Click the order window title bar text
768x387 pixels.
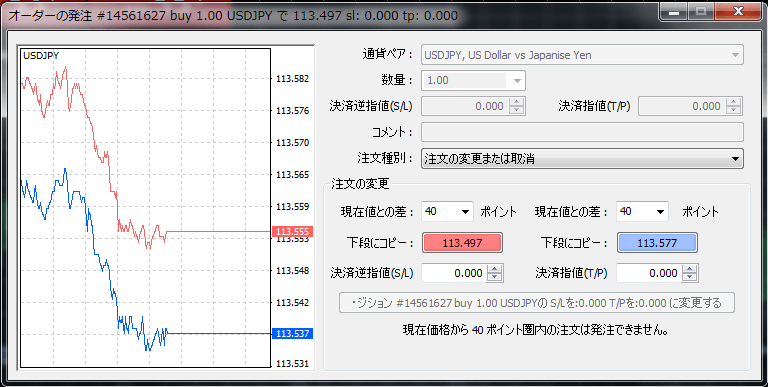(x=233, y=15)
